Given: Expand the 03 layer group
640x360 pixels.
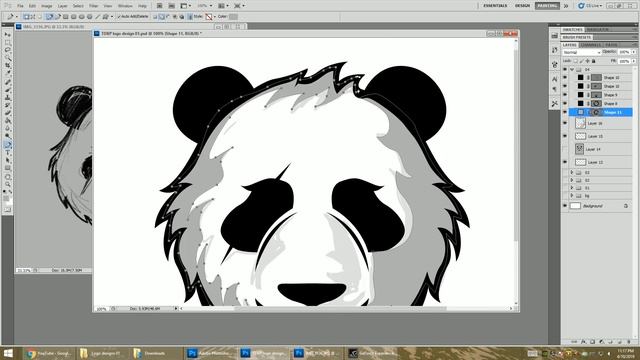Looking at the screenshot, I should click(572, 172).
